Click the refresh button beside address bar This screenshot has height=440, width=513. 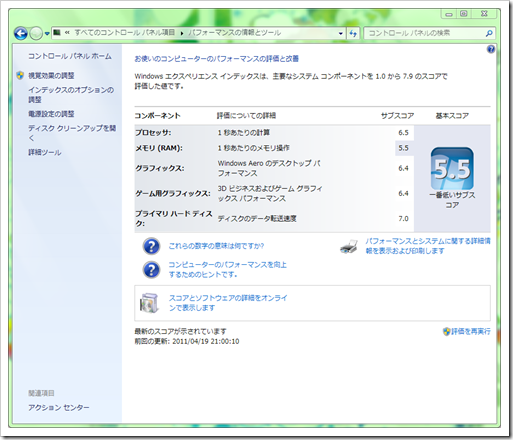point(353,33)
